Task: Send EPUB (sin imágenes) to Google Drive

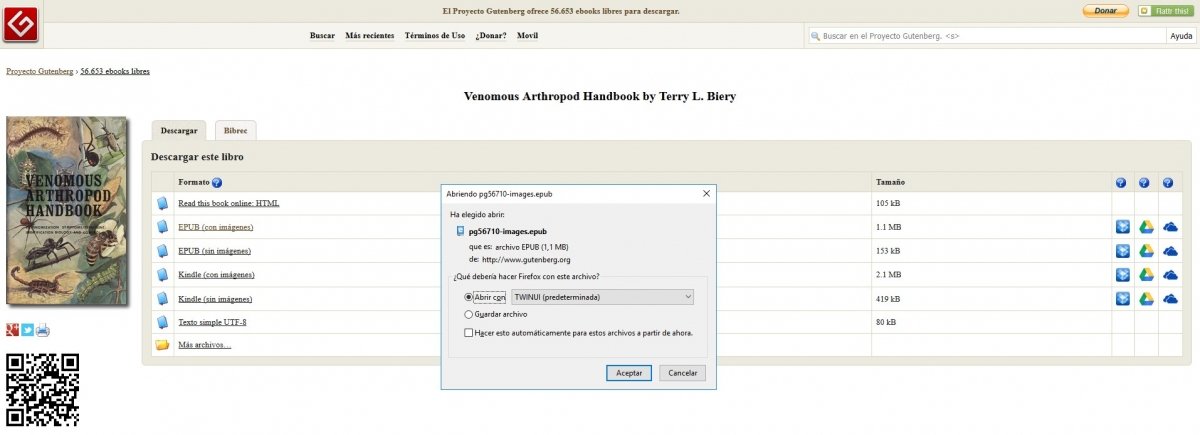Action: coord(1146,251)
